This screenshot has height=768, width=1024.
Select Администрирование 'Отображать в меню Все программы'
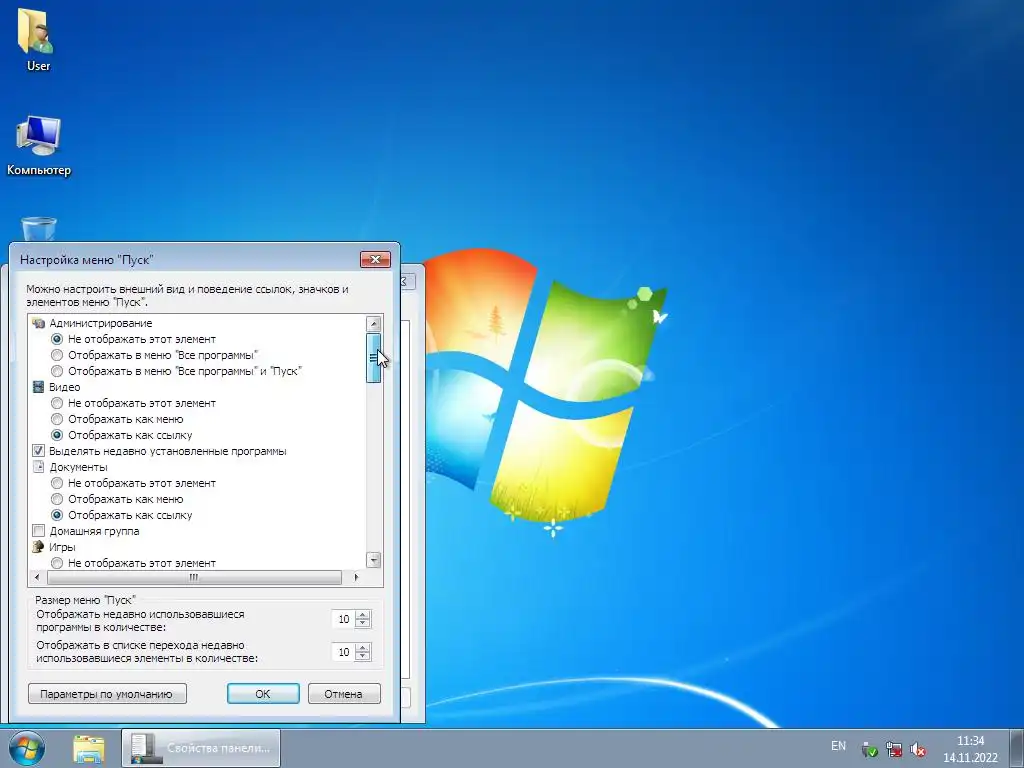[57, 355]
